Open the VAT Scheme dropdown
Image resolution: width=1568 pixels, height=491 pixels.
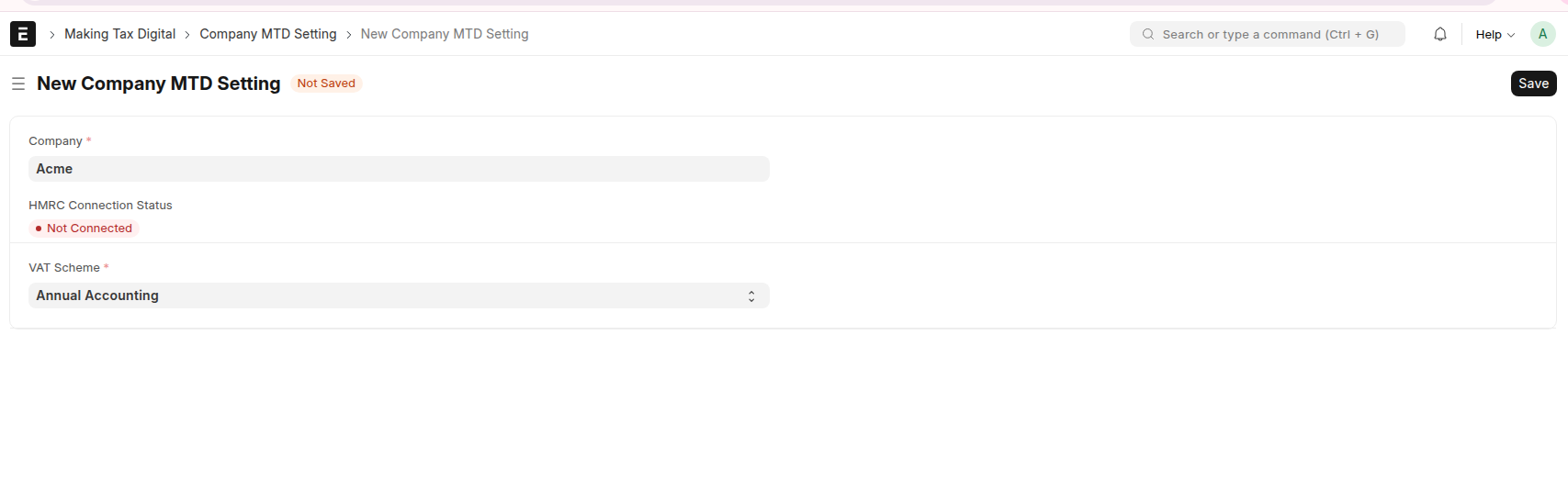pyautogui.click(x=399, y=296)
